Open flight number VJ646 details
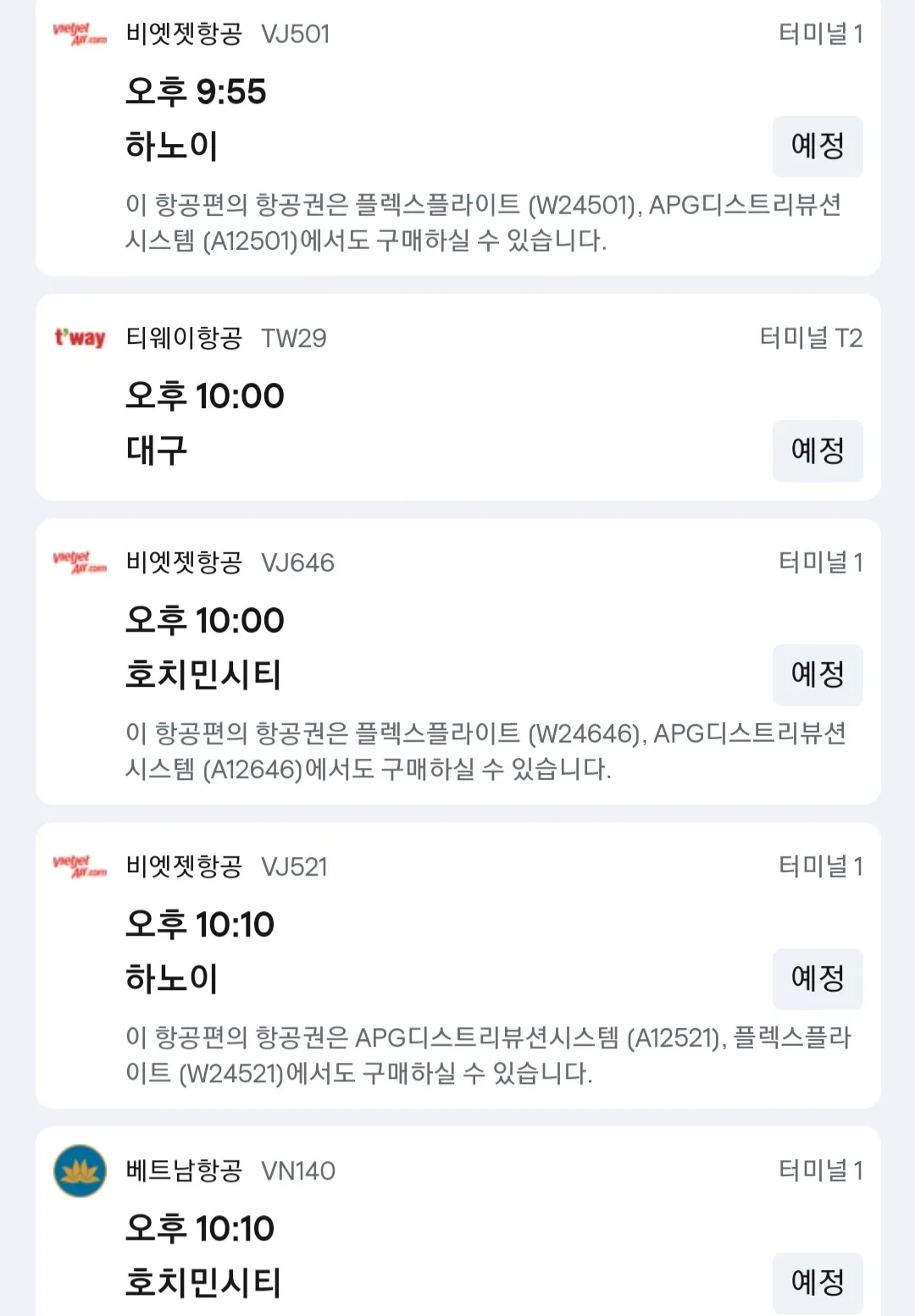Image resolution: width=915 pixels, height=1316 pixels. point(297,562)
